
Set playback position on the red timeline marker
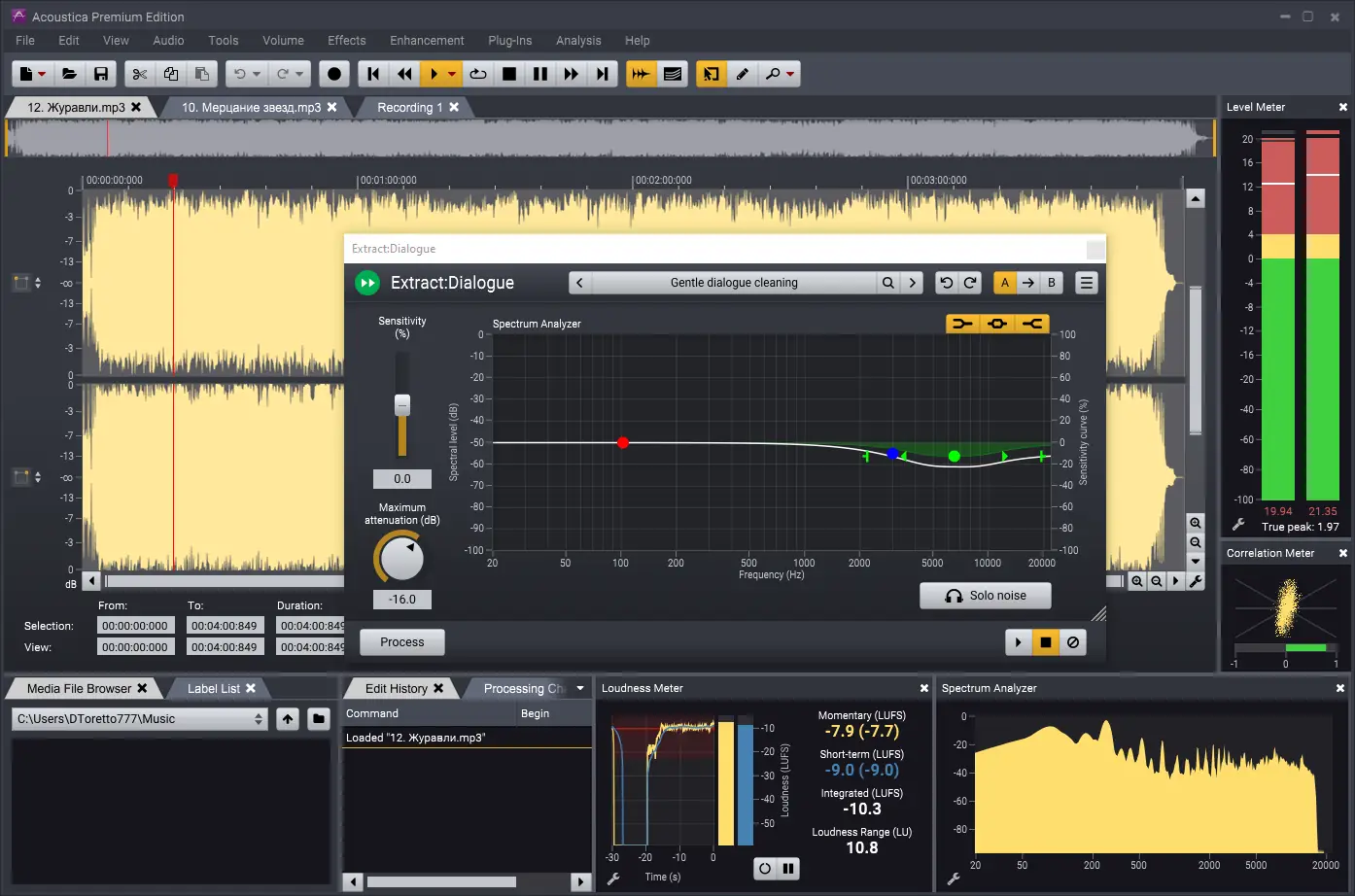[x=173, y=180]
